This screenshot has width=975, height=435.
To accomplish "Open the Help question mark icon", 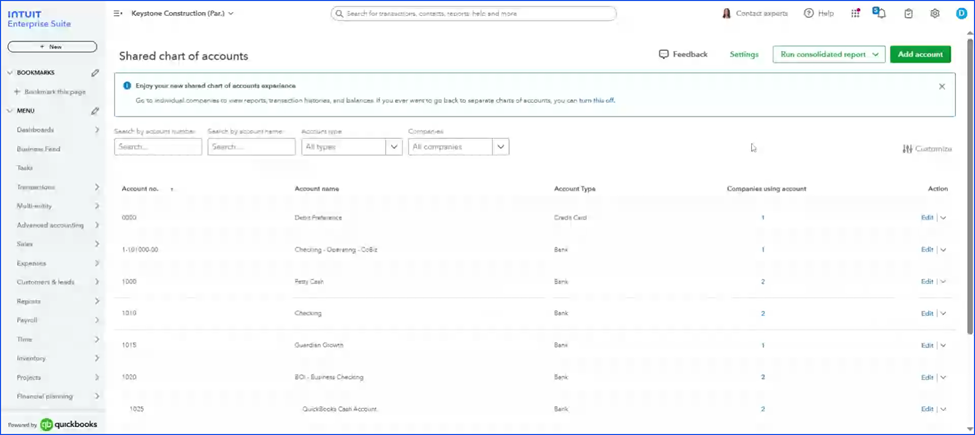I will [808, 13].
